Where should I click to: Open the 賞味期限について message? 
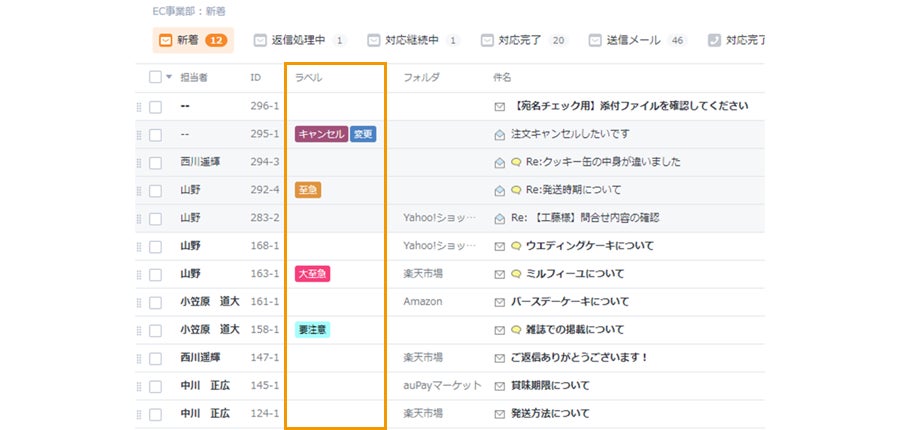[x=551, y=386]
